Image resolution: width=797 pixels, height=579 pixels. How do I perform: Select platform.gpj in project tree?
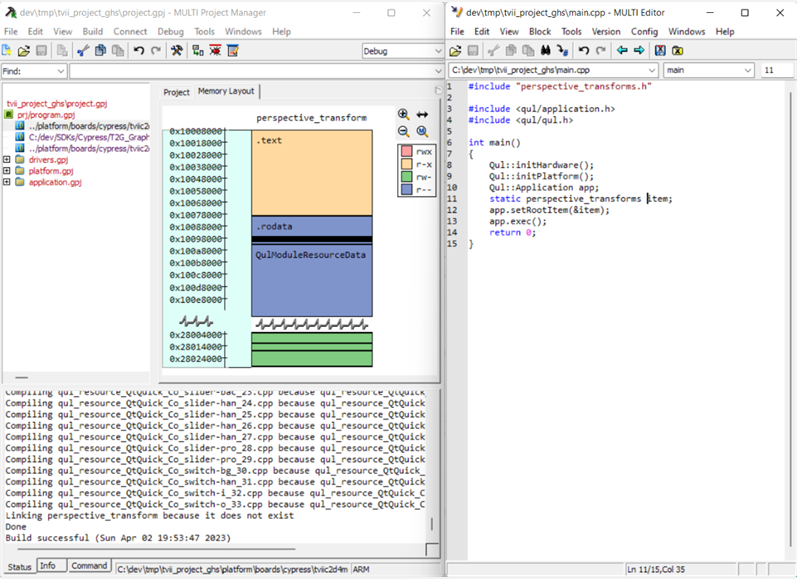[x=48, y=171]
